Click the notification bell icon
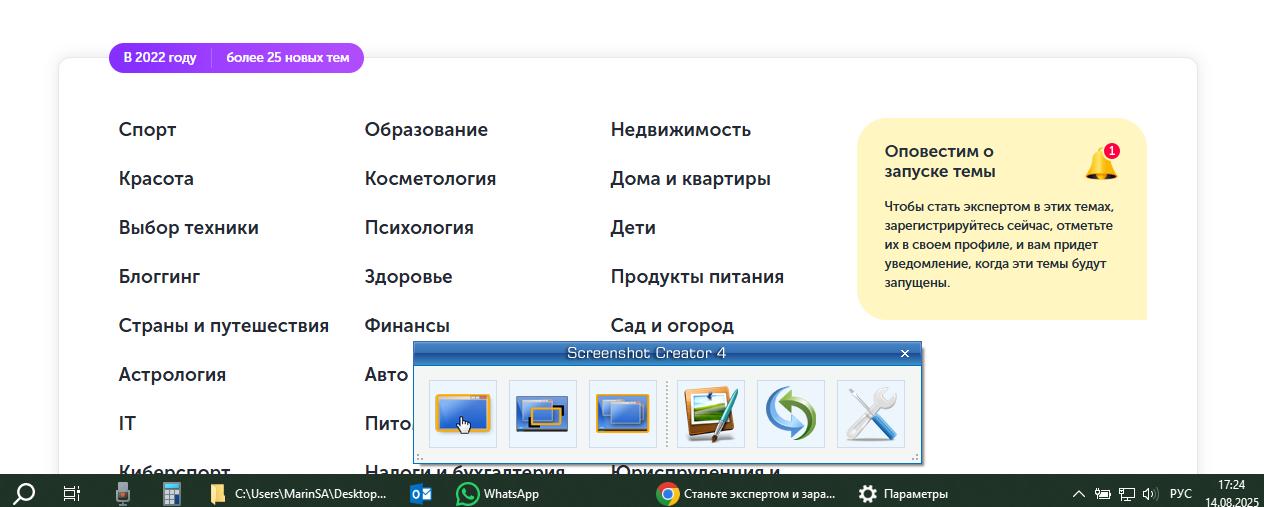 coord(1102,162)
